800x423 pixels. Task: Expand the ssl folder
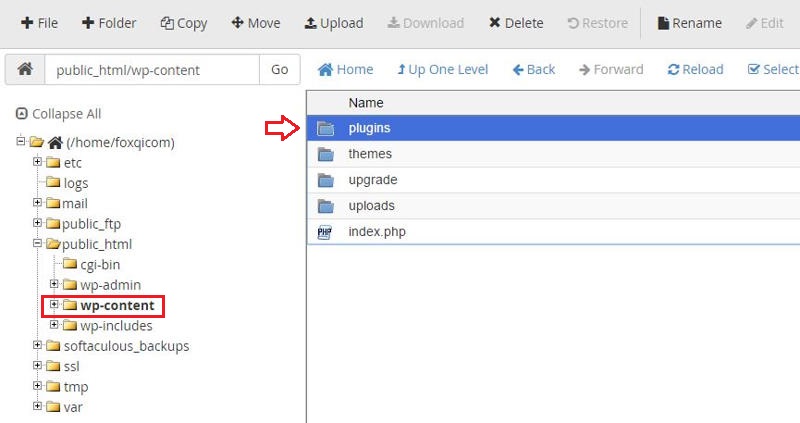click(x=37, y=365)
